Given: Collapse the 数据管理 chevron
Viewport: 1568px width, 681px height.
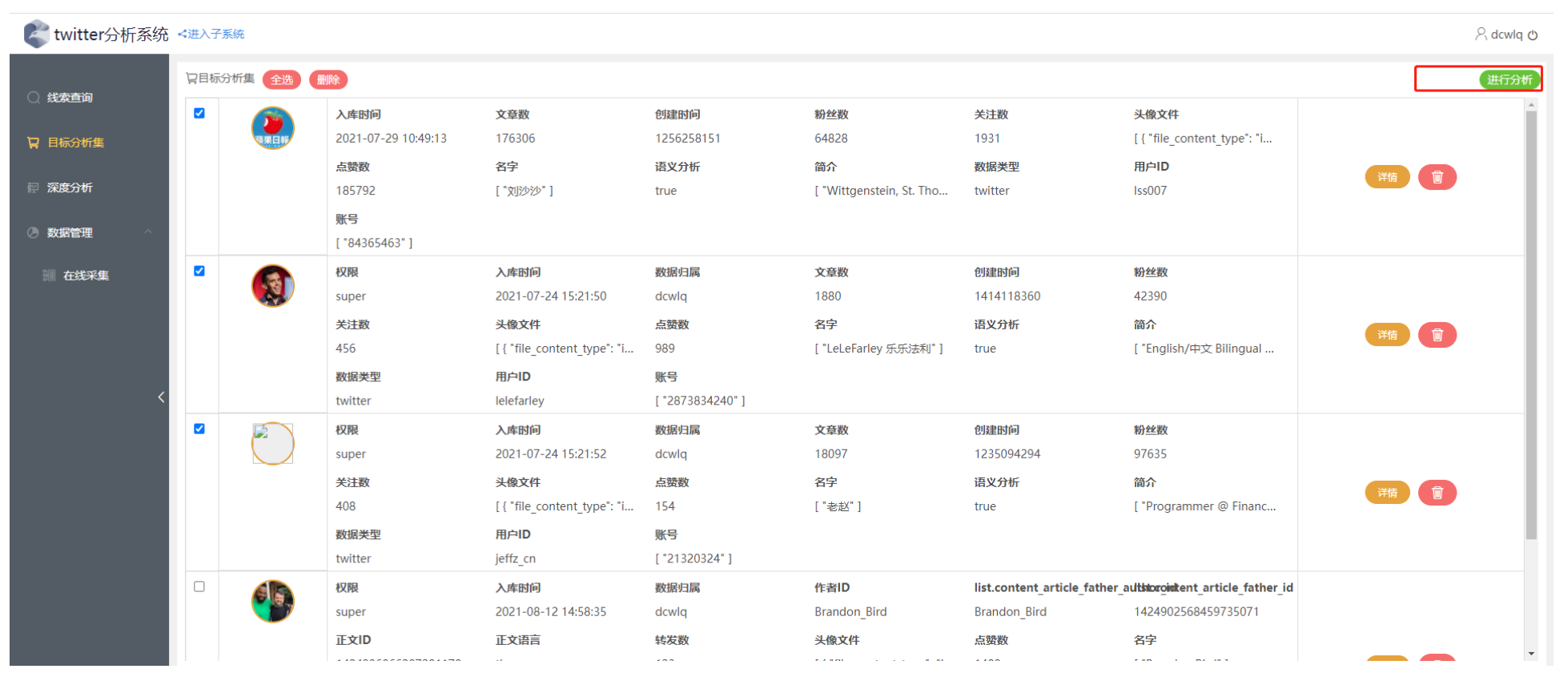Looking at the screenshot, I should (x=148, y=232).
